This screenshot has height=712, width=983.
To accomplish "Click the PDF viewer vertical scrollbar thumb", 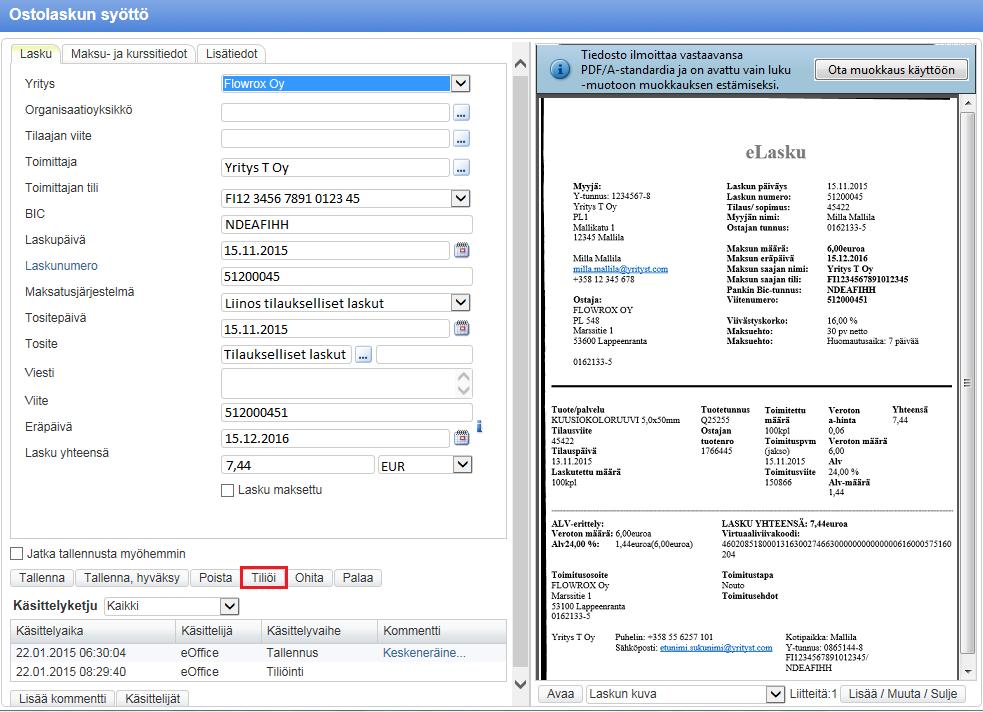I will (x=968, y=384).
